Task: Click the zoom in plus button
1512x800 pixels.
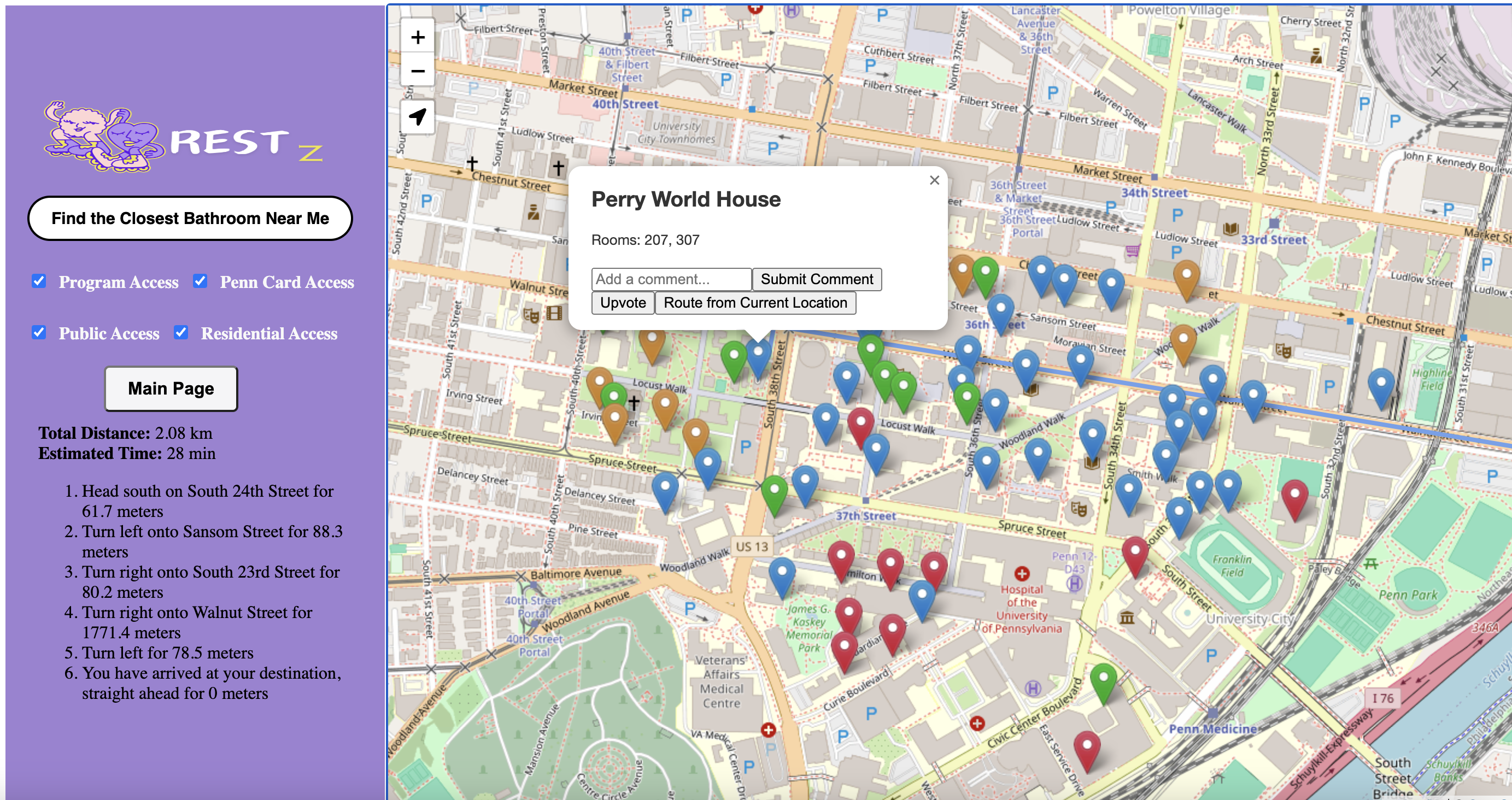Action: tap(417, 38)
